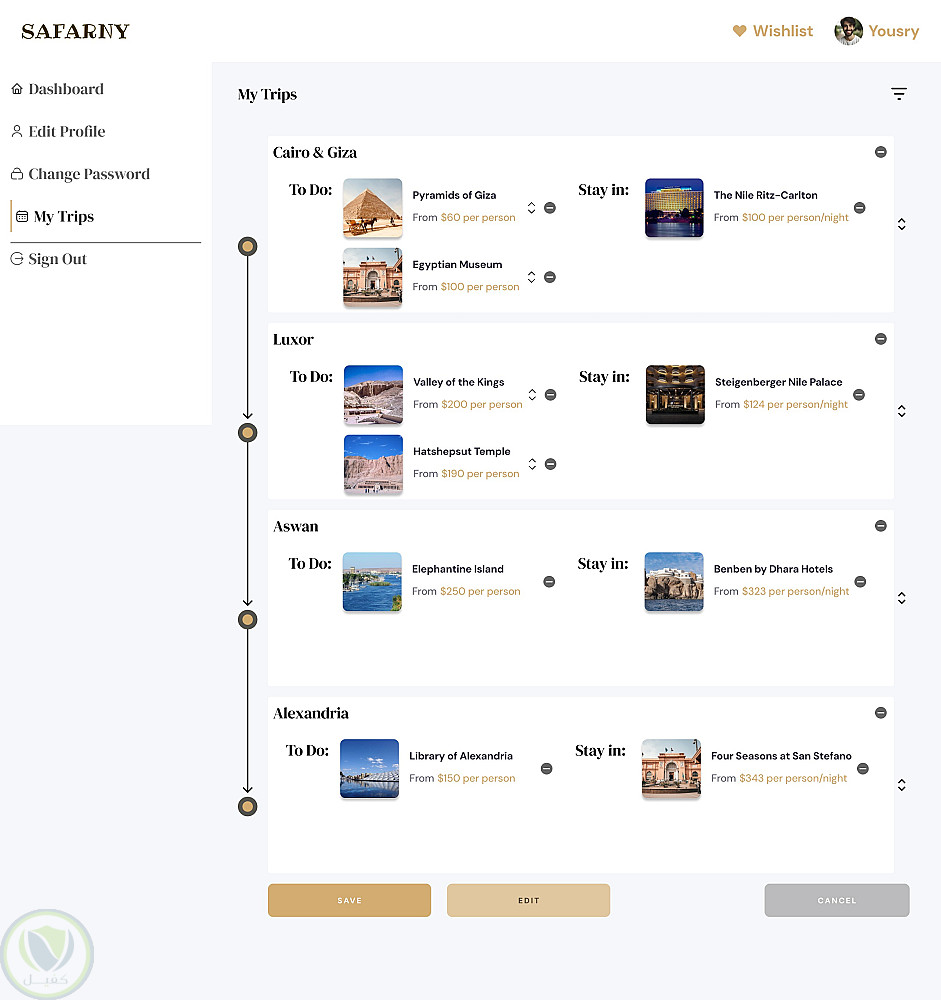The height and width of the screenshot is (1000, 941).
Task: Click the Luxor timeline marker dot
Action: 248,433
